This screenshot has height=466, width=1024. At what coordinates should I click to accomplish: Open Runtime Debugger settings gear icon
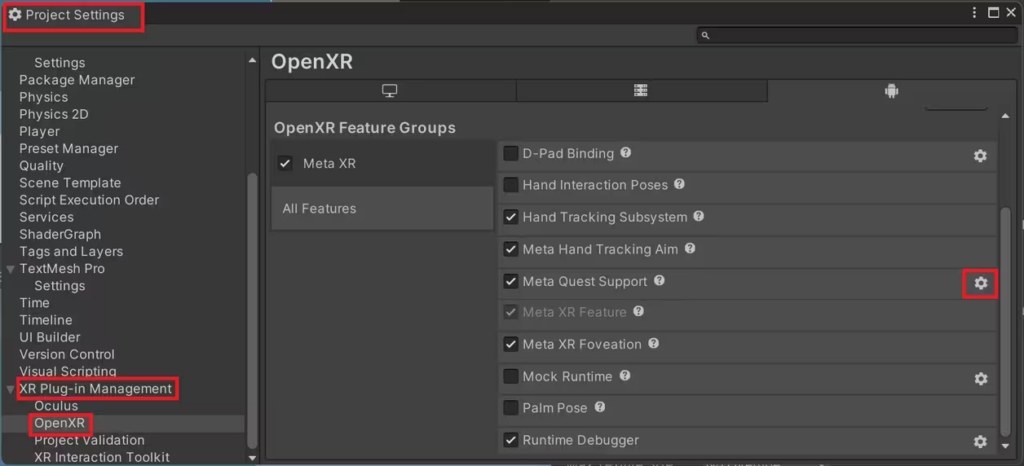click(980, 441)
